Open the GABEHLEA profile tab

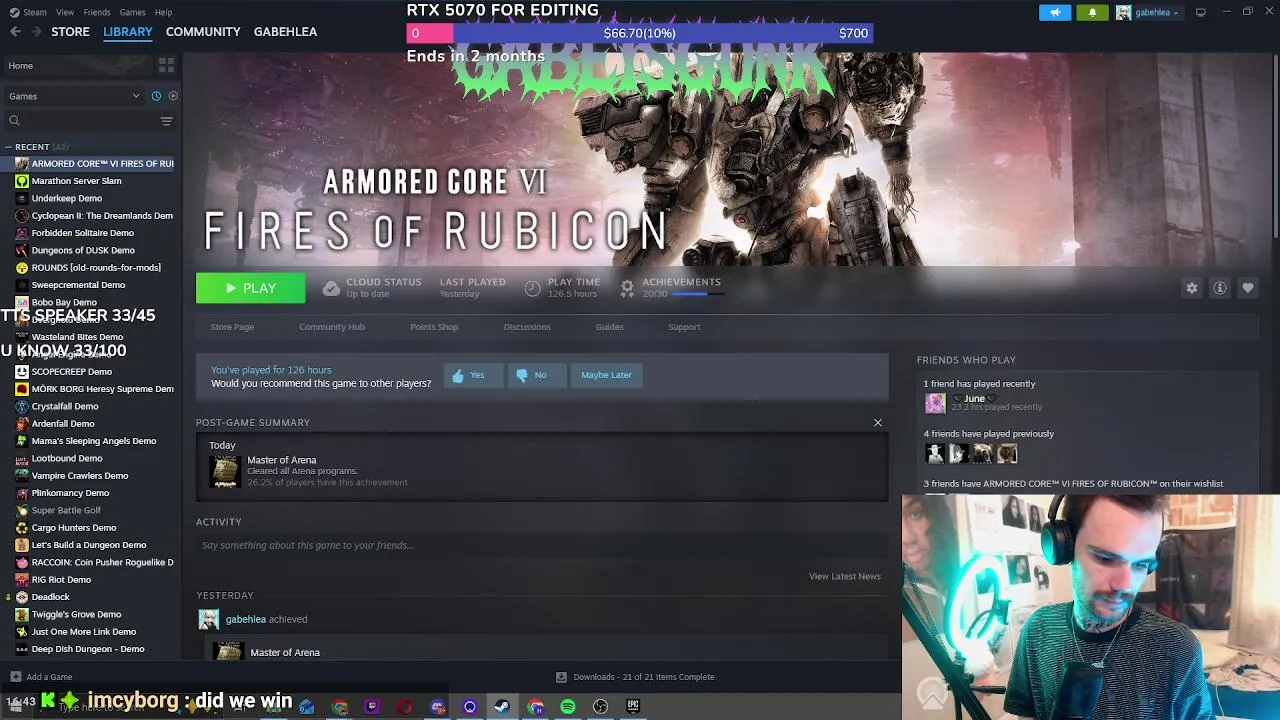[x=285, y=32]
